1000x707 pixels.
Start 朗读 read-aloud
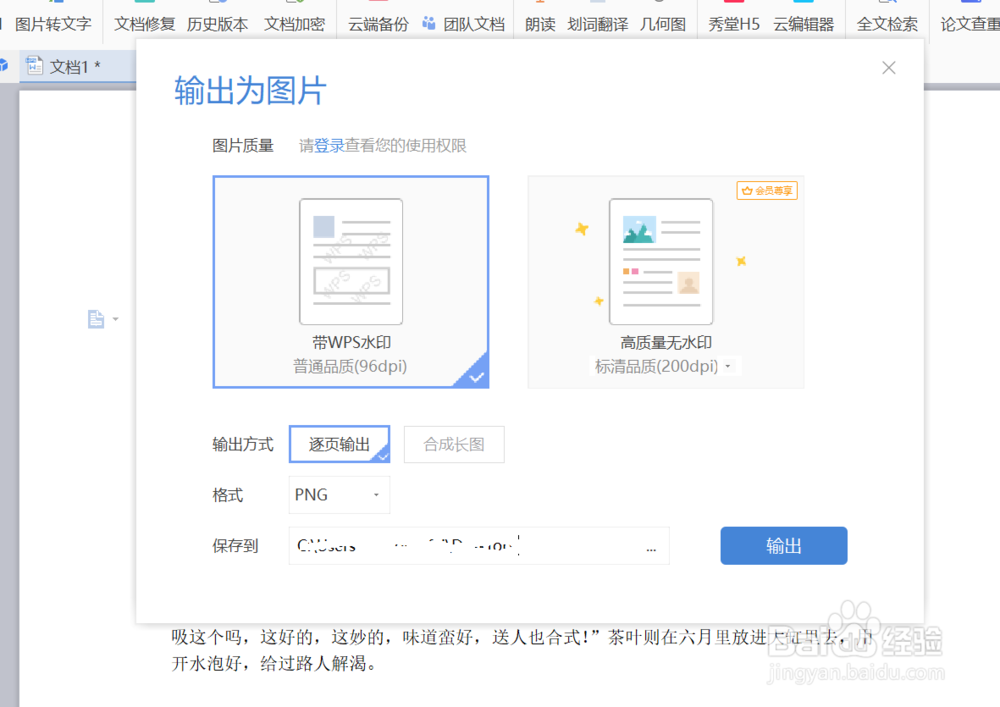click(x=540, y=24)
